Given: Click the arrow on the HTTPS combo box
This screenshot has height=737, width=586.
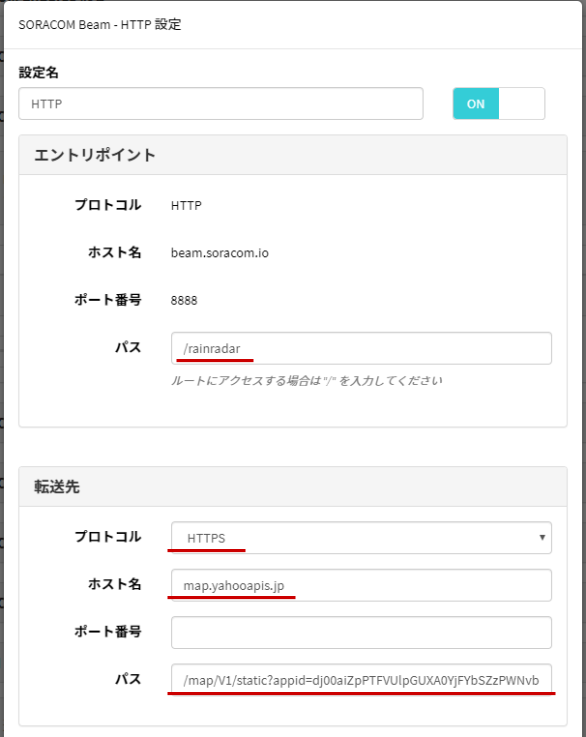Looking at the screenshot, I should (542, 537).
